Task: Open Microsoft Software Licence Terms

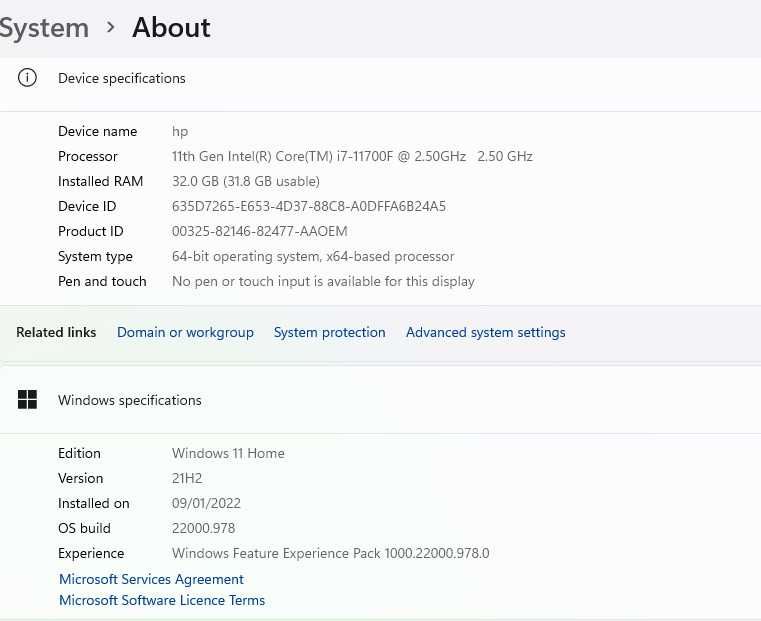Action: [x=162, y=600]
